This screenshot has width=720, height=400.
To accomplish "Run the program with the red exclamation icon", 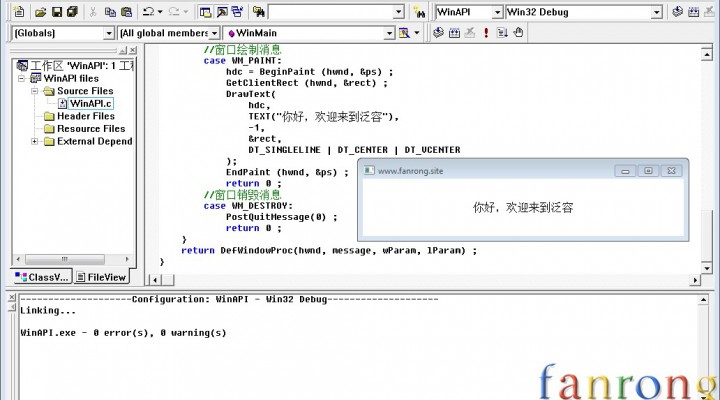I will point(486,33).
